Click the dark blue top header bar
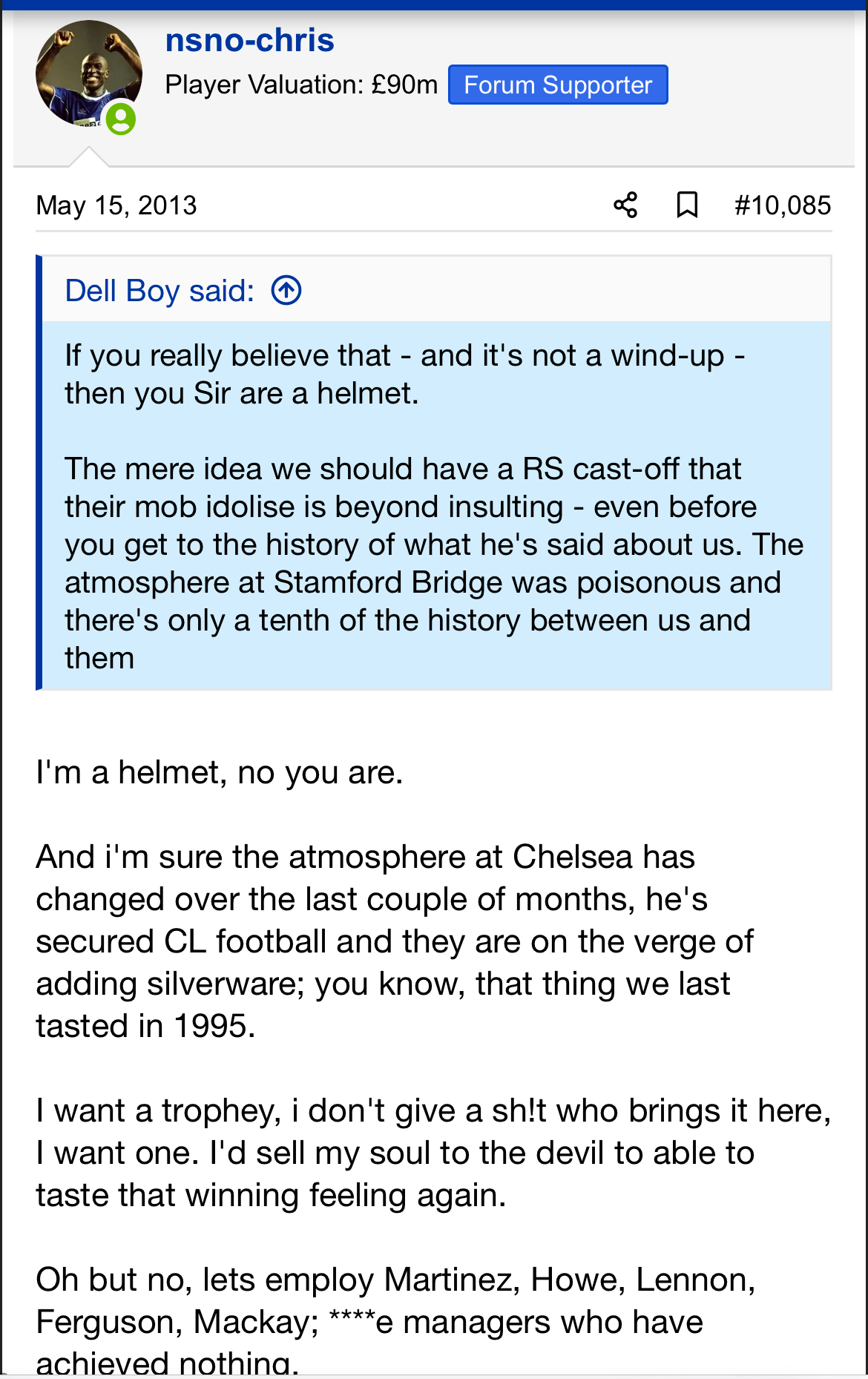The height and width of the screenshot is (1379, 868). [x=434, y=4]
